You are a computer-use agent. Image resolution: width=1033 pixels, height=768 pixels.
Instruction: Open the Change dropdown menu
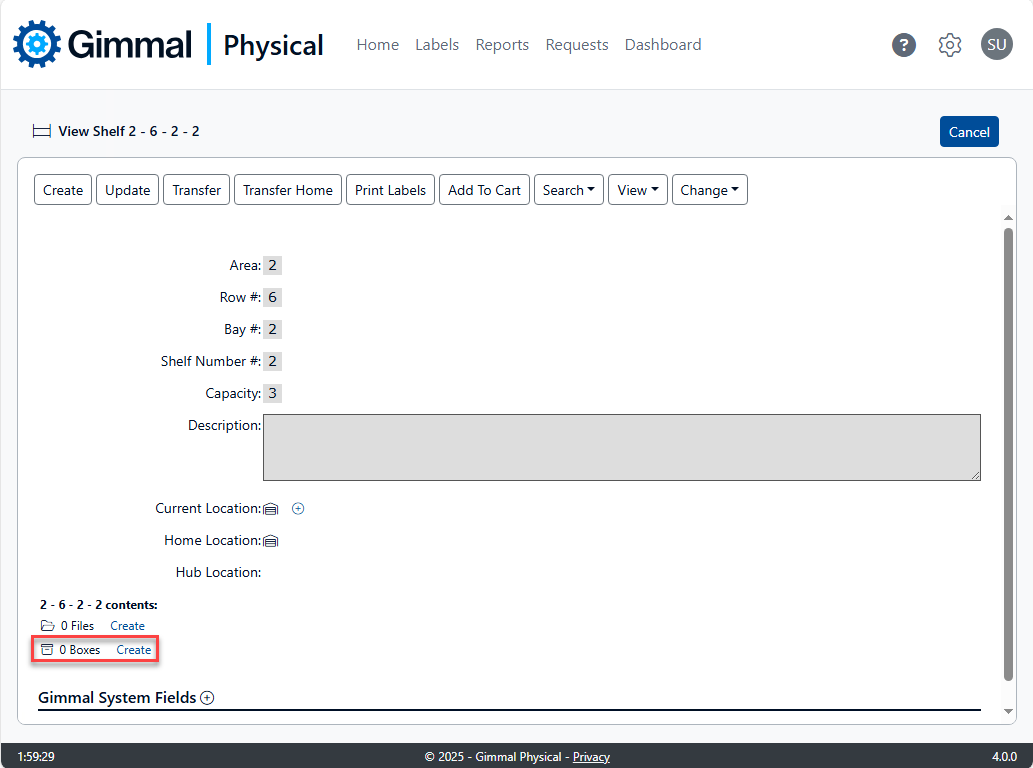tap(709, 190)
